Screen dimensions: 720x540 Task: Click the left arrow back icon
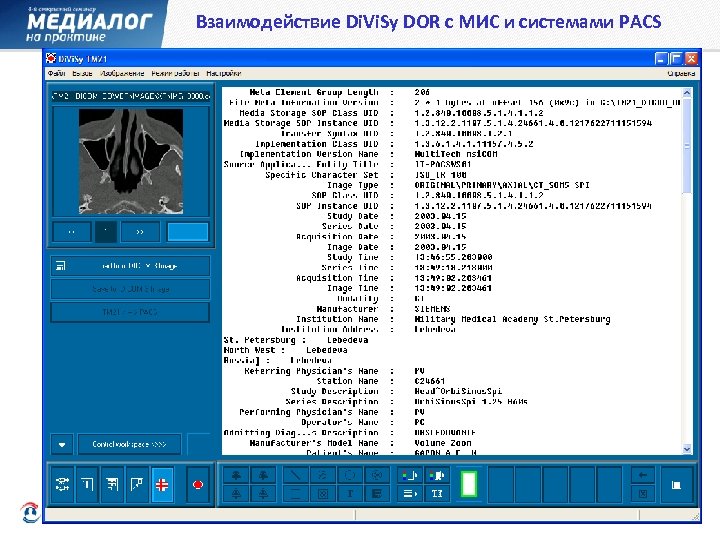click(x=643, y=475)
